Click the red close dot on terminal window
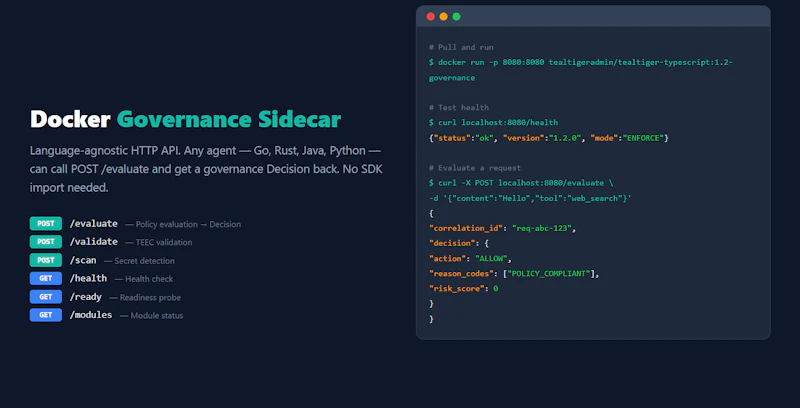Image resolution: width=800 pixels, height=408 pixels. point(431,17)
